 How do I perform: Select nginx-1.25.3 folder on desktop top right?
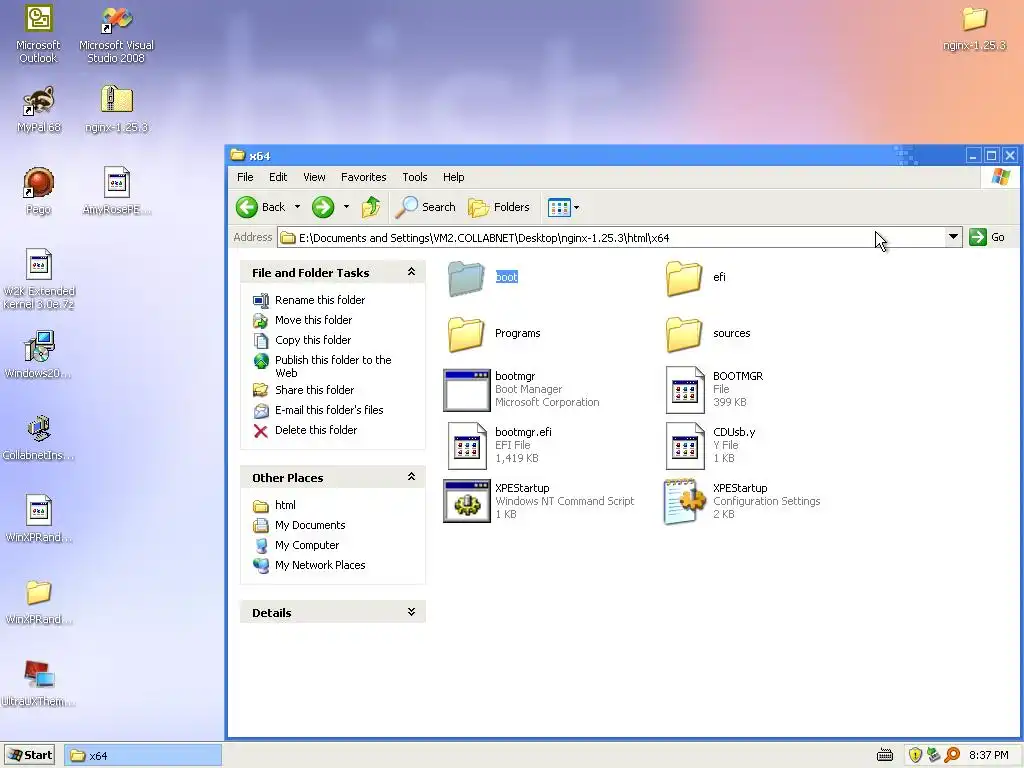(974, 29)
